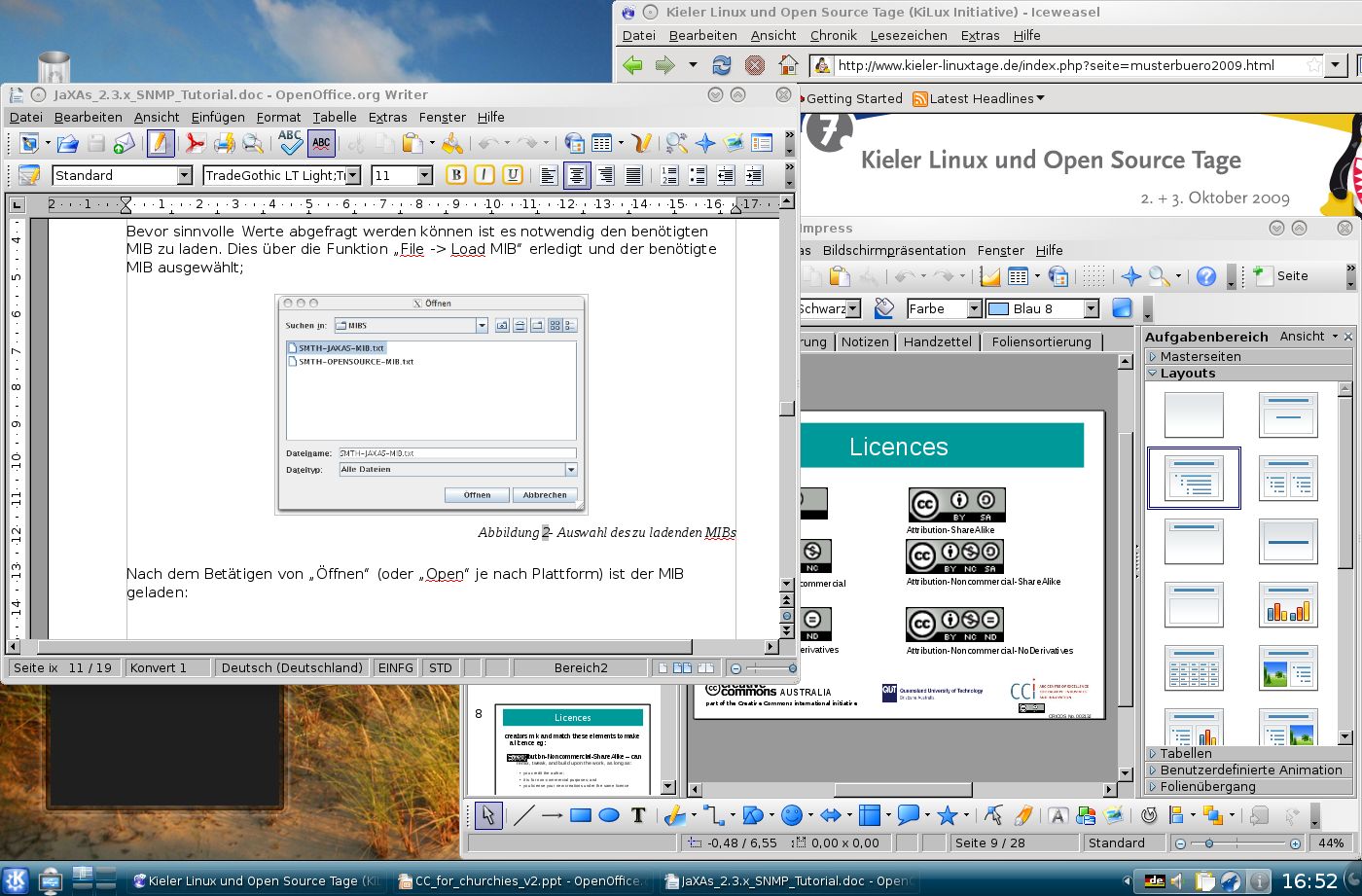Open Styles and Formatting icon left of Standard

[x=29, y=175]
